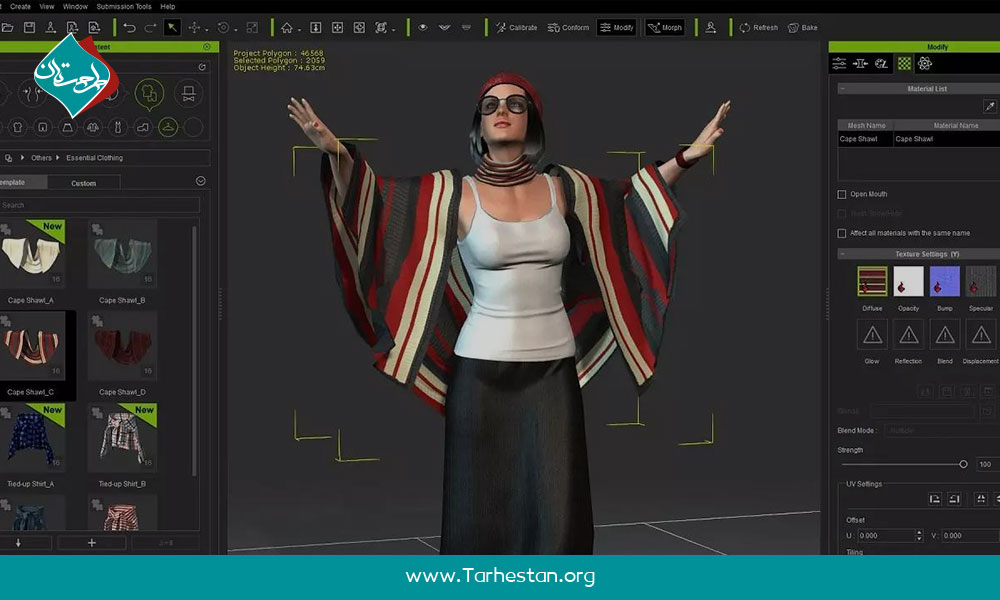Select the accessory hat category icon
The height and width of the screenshot is (600, 1000).
[x=188, y=94]
